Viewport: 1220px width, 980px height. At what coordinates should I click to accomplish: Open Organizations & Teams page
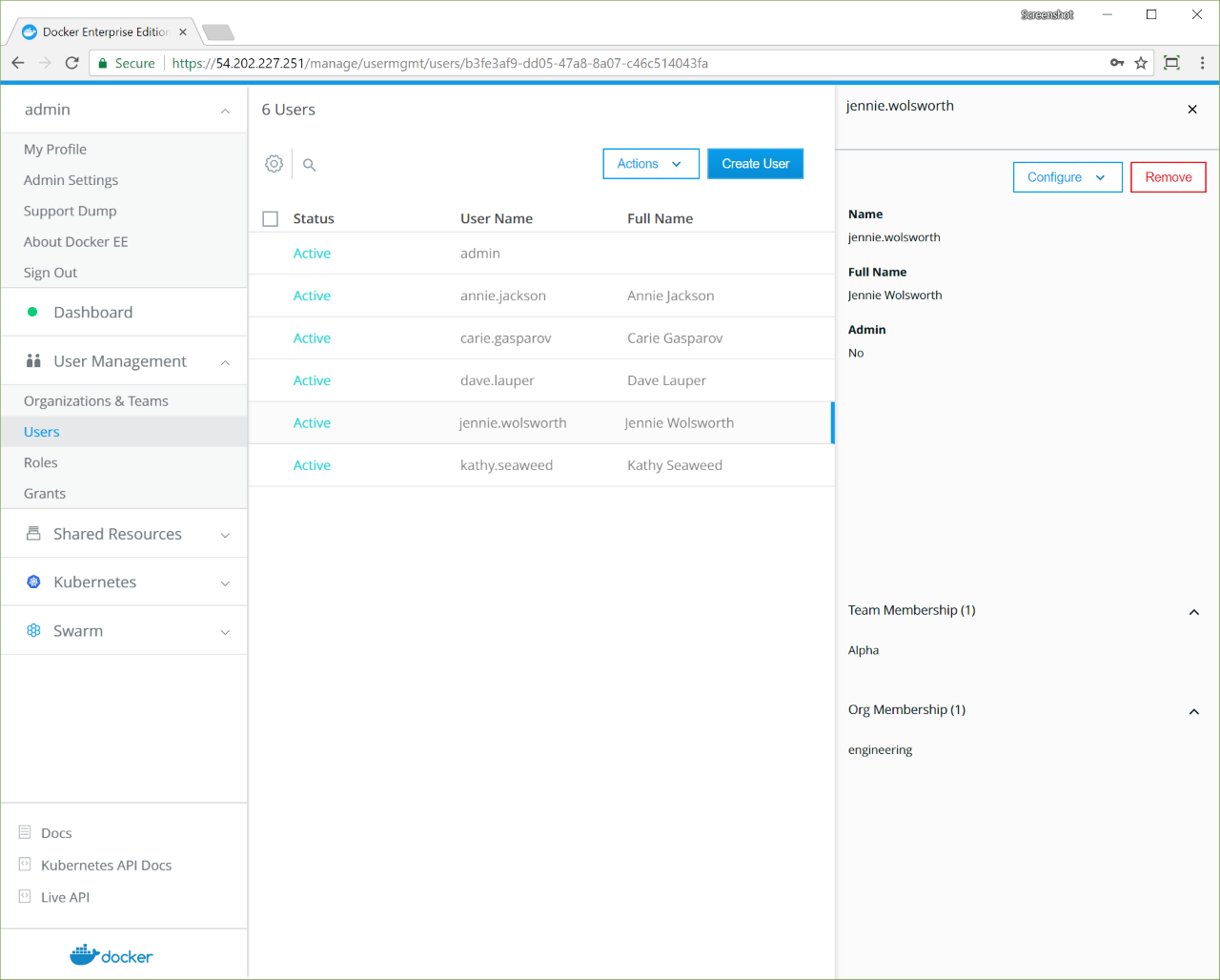pyautogui.click(x=96, y=401)
